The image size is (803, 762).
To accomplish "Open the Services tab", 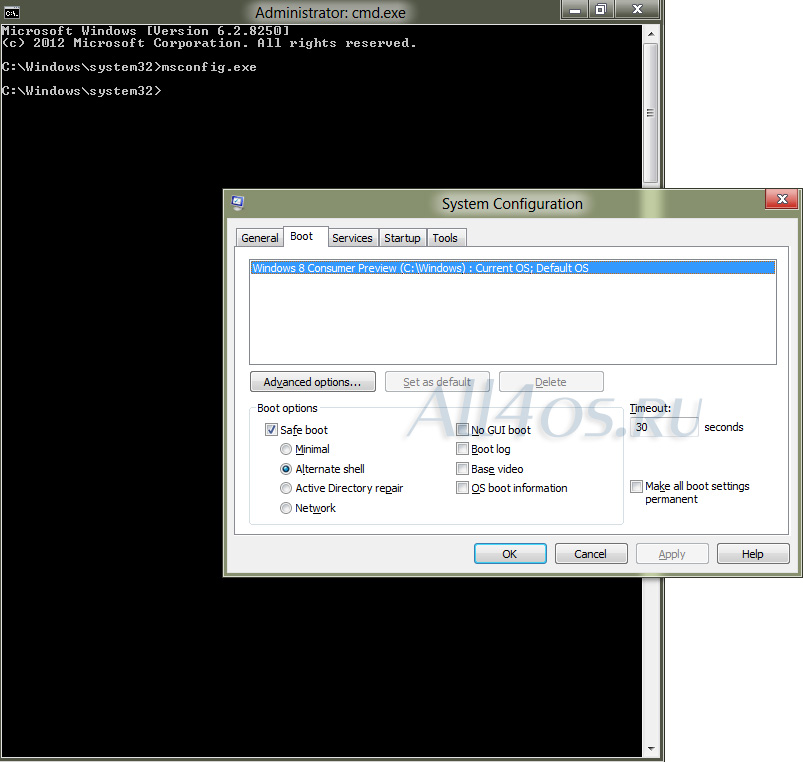I will [x=352, y=238].
